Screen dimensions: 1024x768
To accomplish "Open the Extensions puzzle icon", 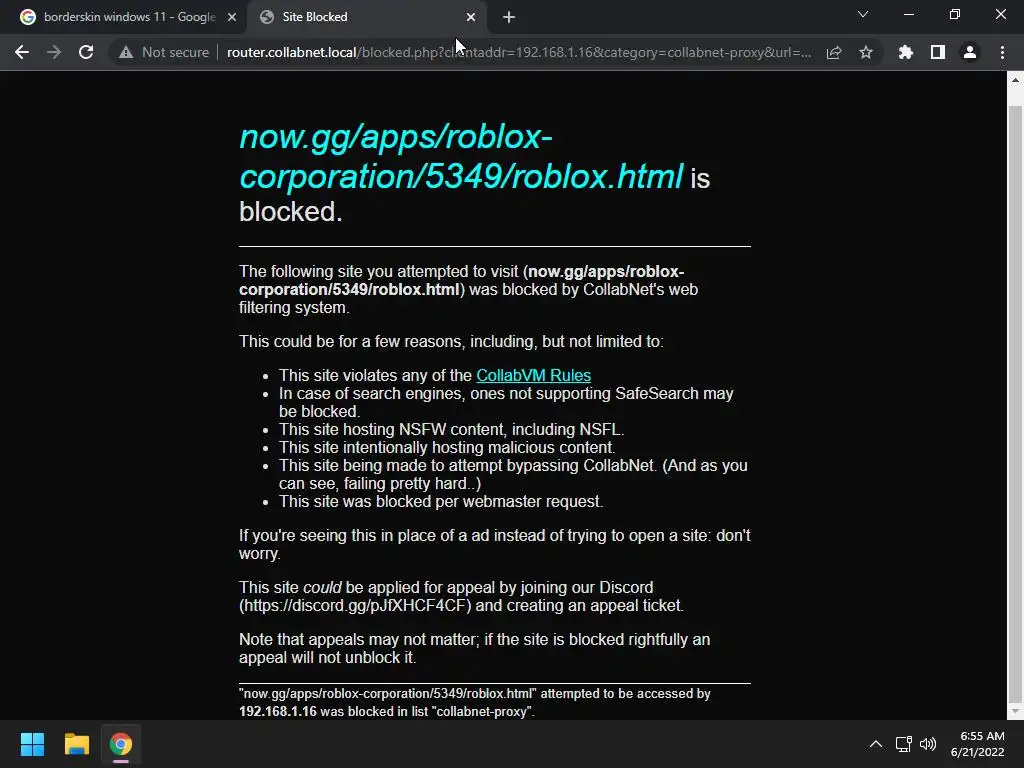I will [905, 52].
